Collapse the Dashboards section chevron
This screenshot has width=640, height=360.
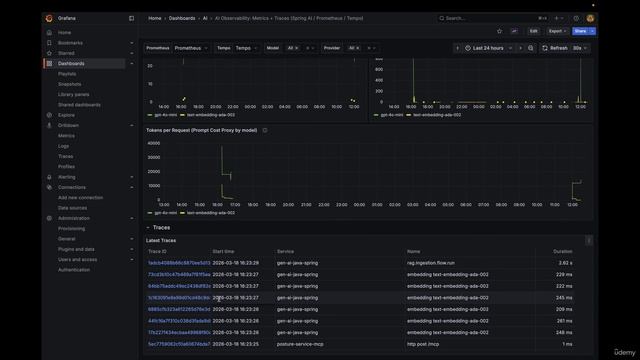tap(131, 64)
